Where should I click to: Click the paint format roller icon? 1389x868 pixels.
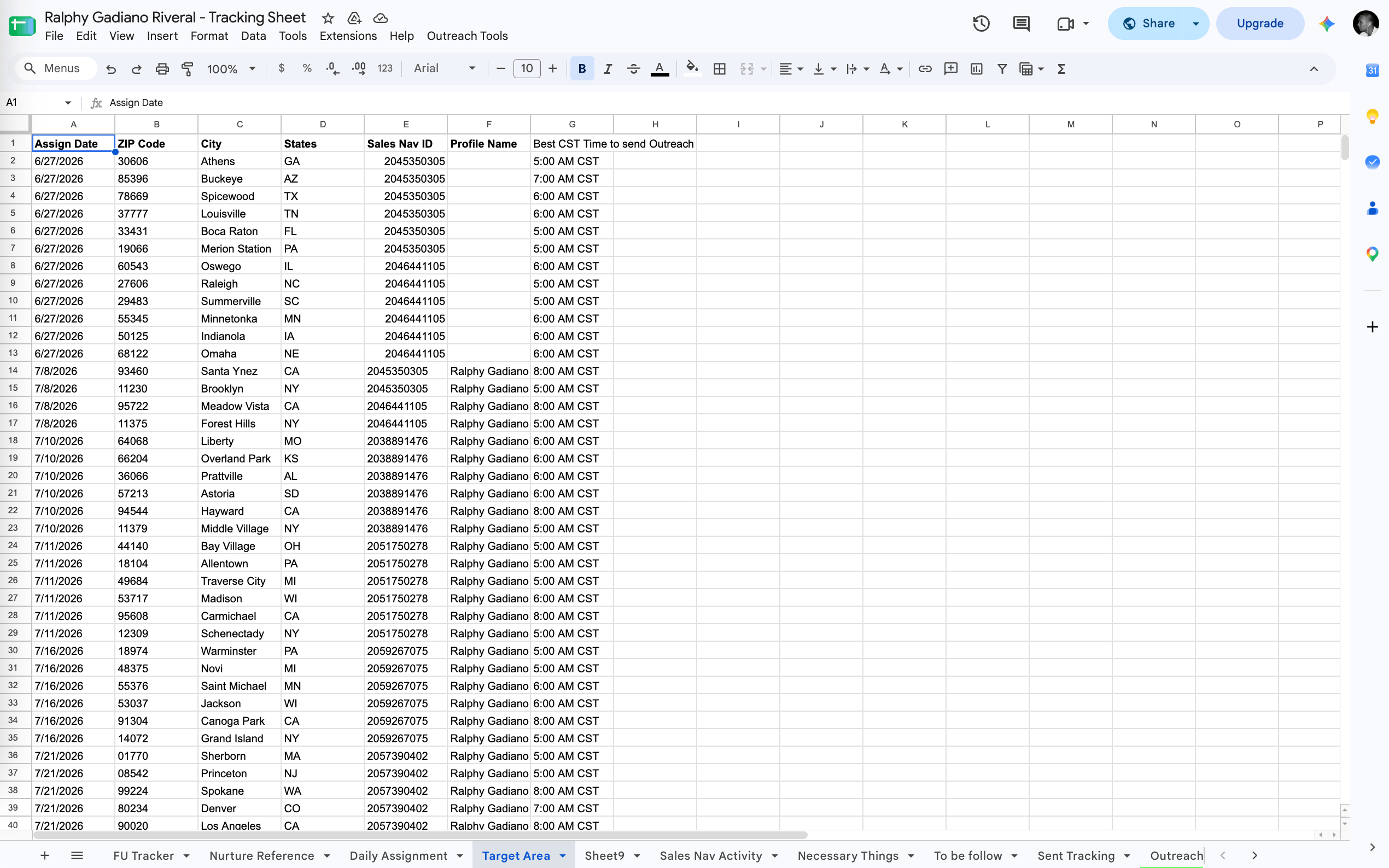pyautogui.click(x=187, y=69)
